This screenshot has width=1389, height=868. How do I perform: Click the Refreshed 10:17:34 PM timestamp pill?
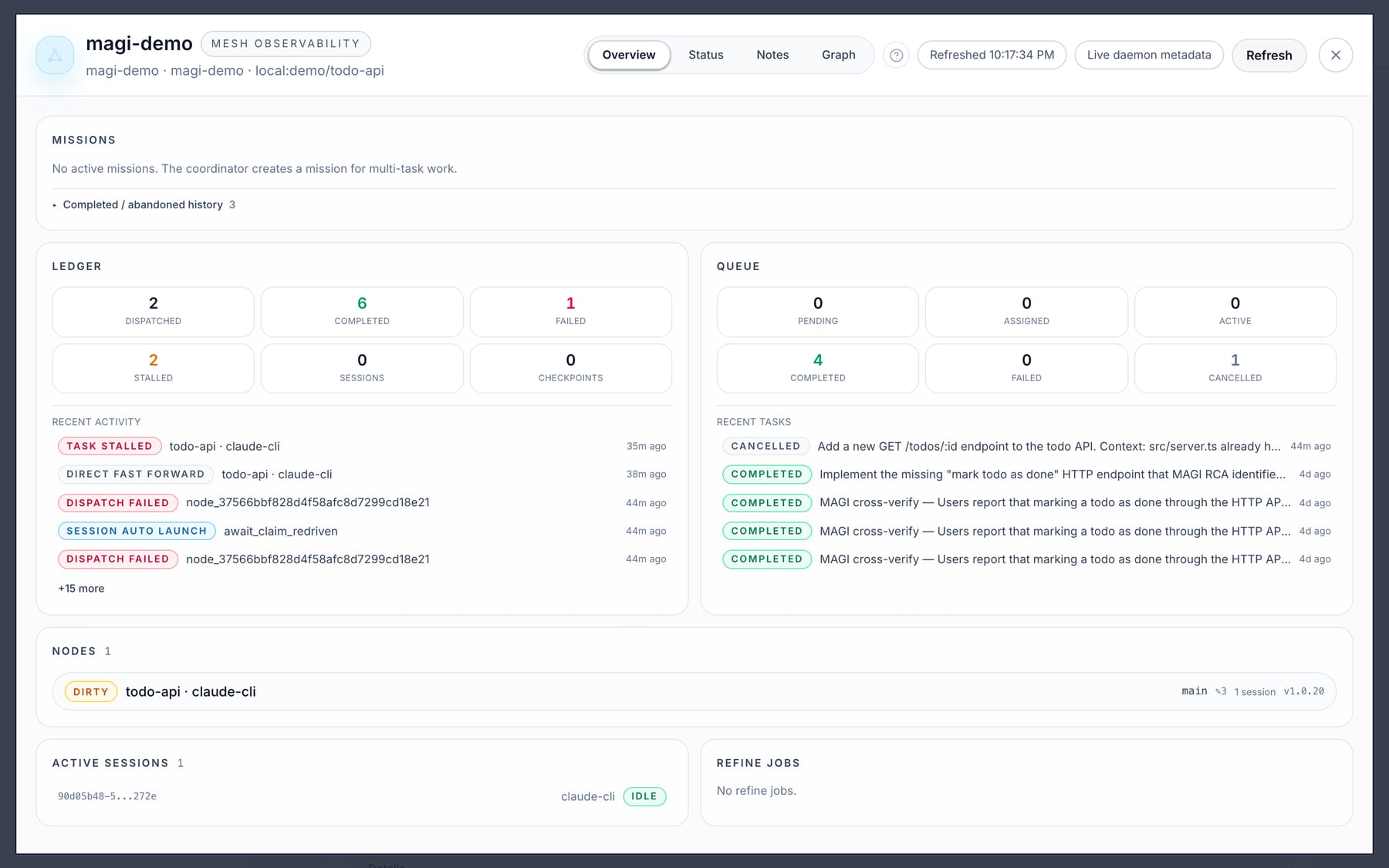click(x=992, y=56)
